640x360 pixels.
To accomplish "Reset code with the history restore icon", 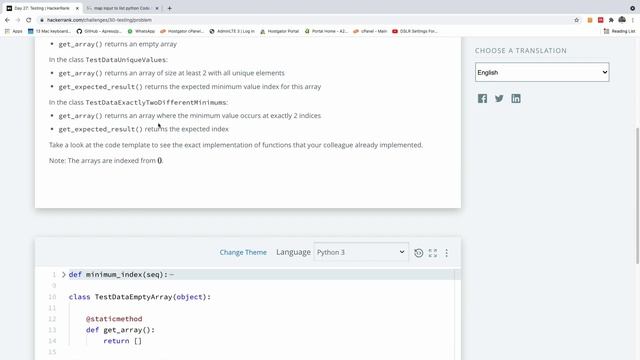I will (x=418, y=253).
